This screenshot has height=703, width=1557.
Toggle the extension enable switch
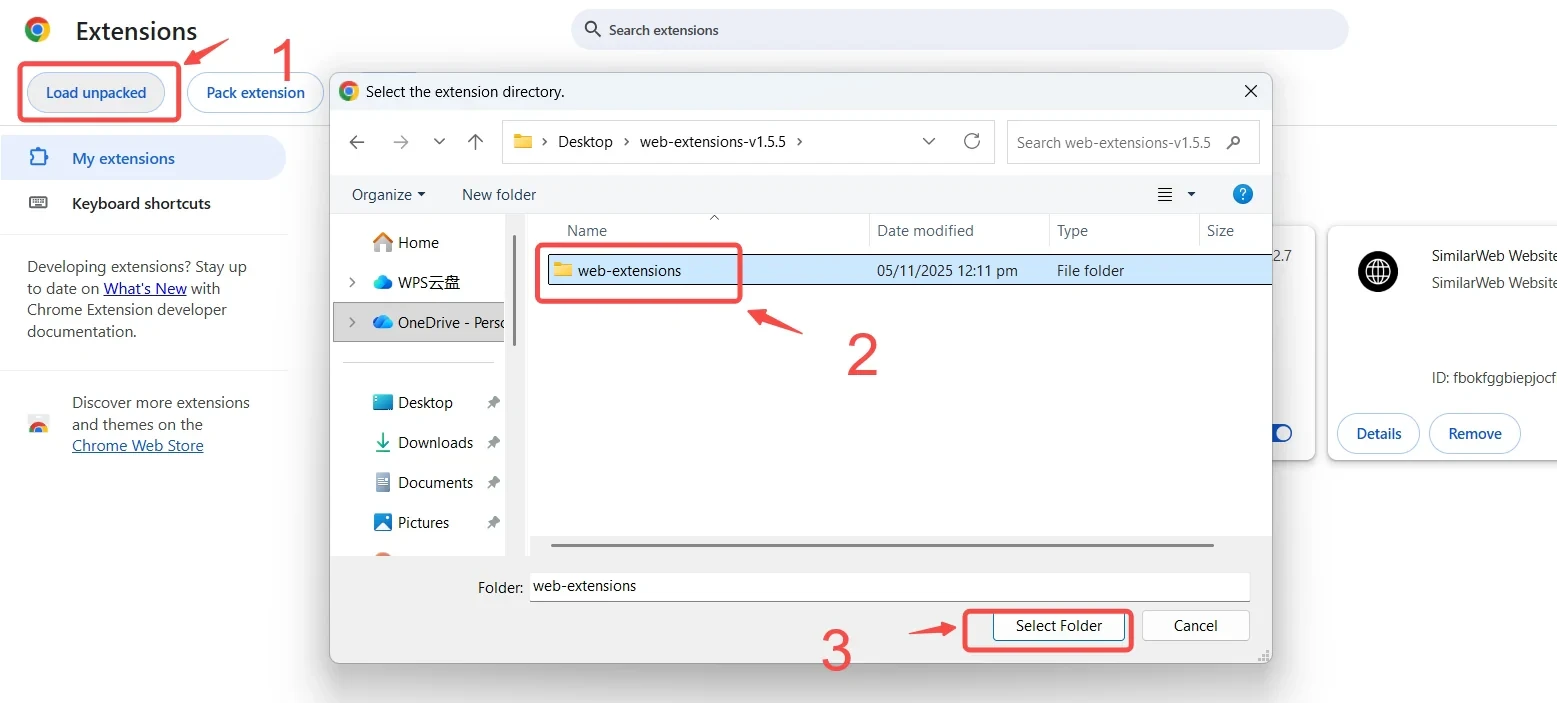coord(1281,433)
